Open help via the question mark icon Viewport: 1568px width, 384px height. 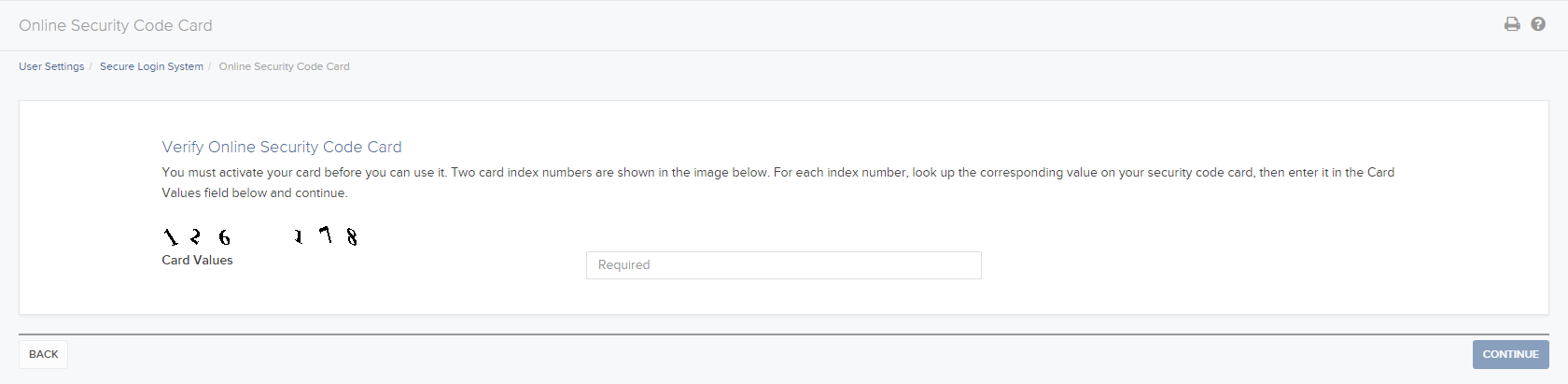pyautogui.click(x=1538, y=24)
